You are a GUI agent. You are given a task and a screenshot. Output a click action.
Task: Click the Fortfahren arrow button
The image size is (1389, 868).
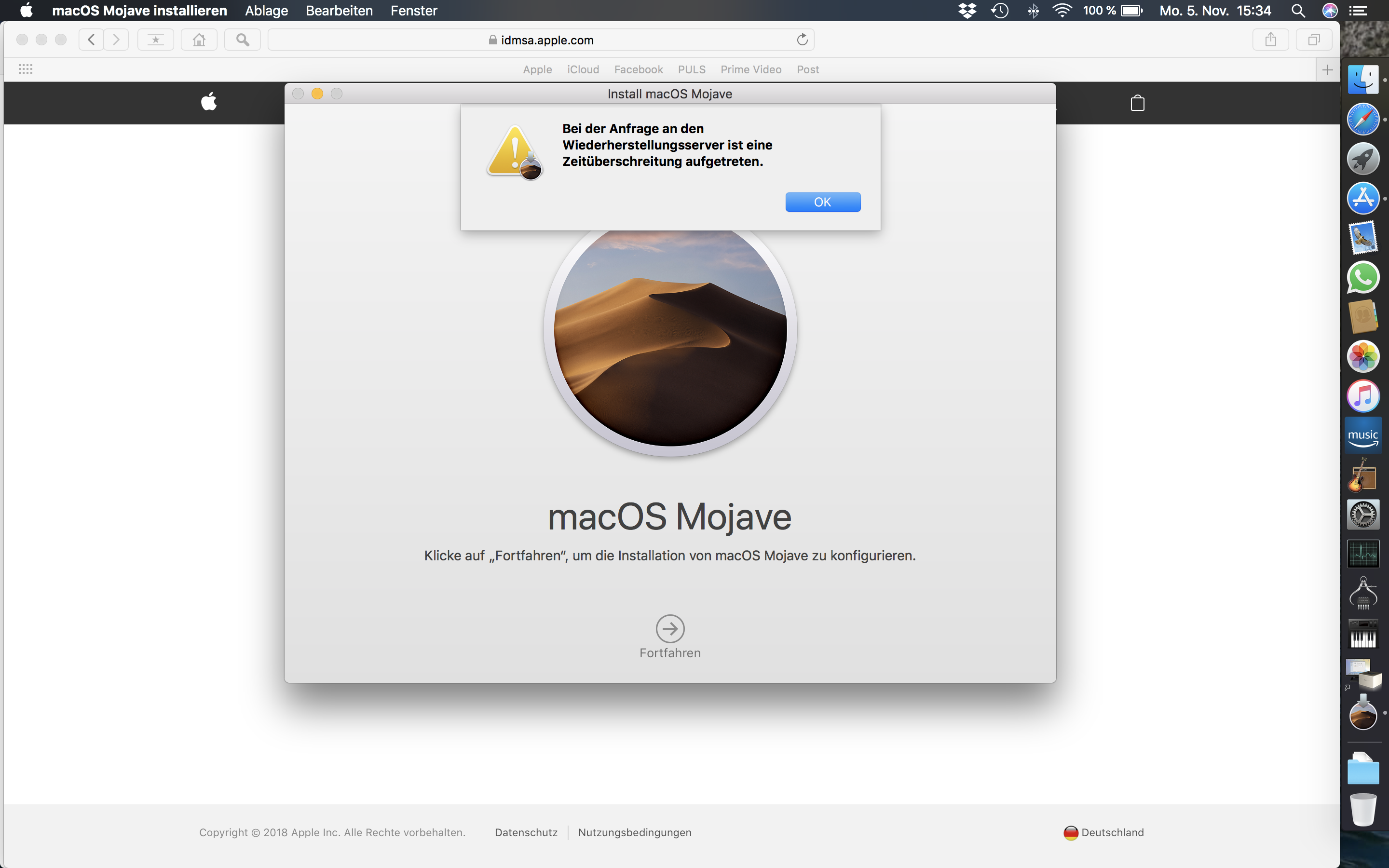click(670, 629)
